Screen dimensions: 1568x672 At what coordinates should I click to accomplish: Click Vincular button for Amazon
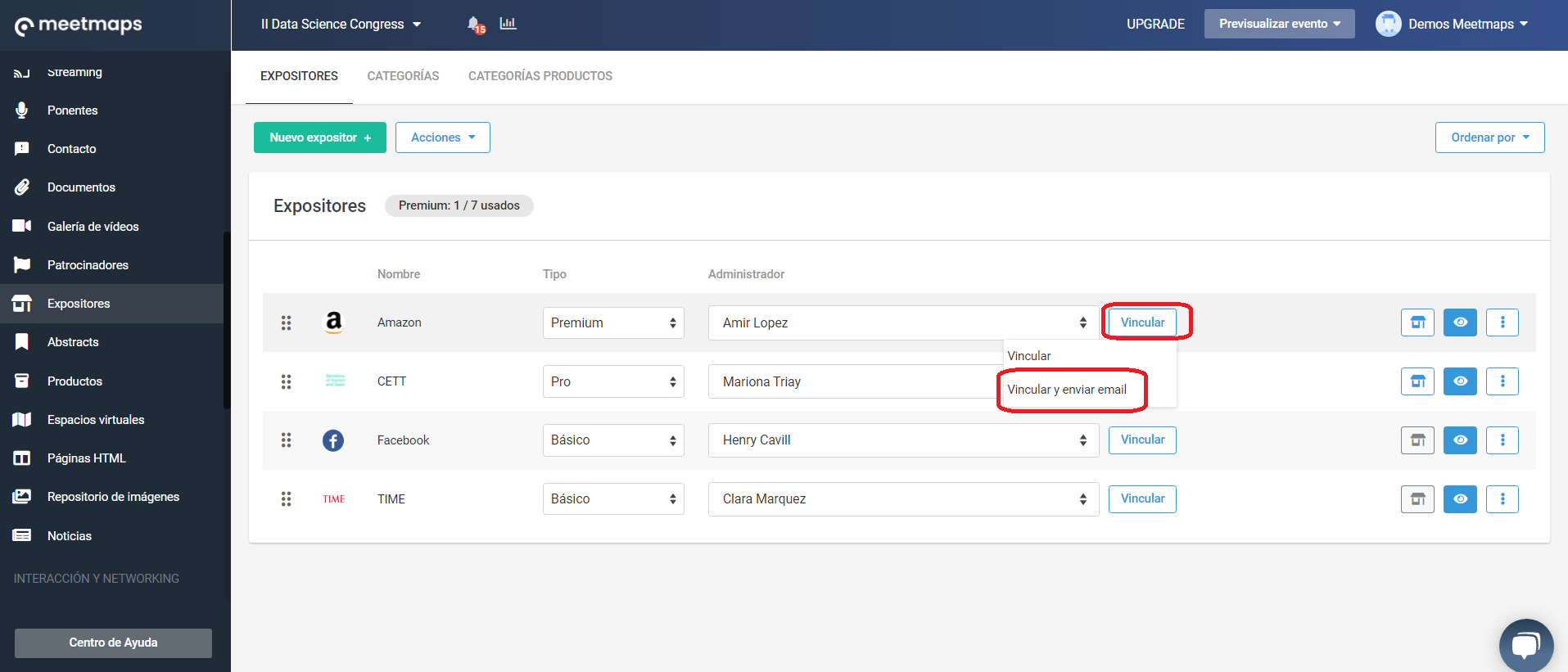click(x=1142, y=322)
